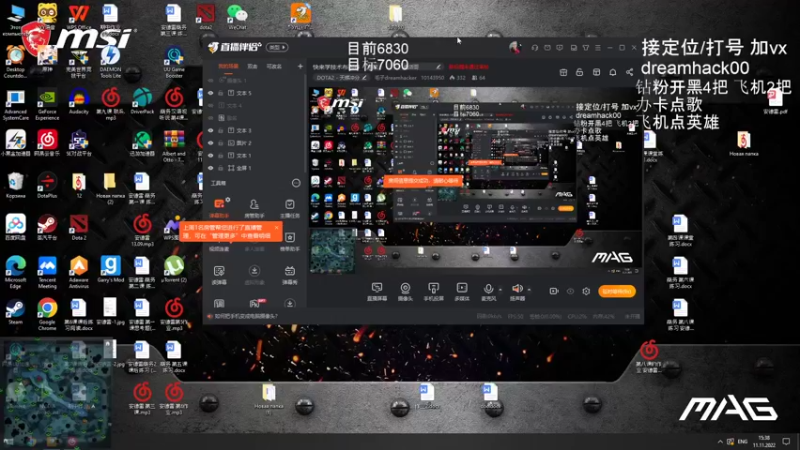Toggle the preview eye icon near settings
Image resolution: width=800 pixels, height=450 pixels.
(x=570, y=291)
